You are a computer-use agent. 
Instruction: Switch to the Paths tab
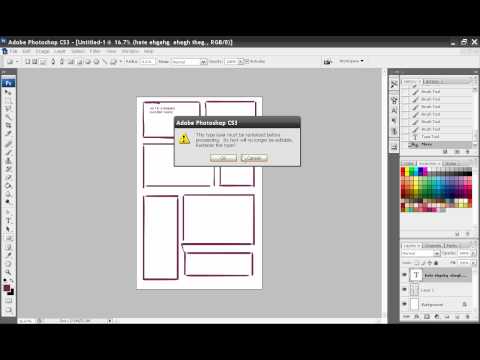tap(450, 246)
